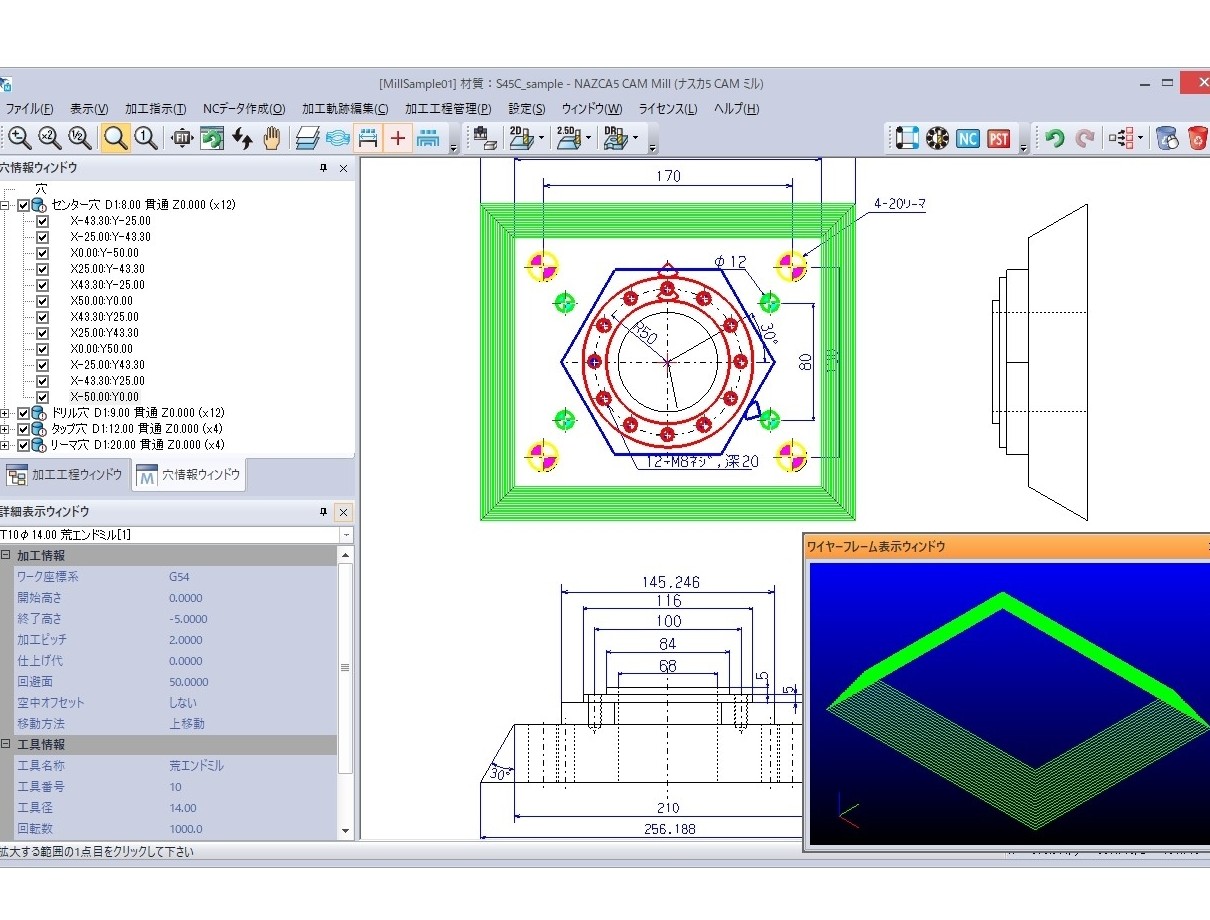The image size is (1210, 920).
Task: Click the blue recycle bin with mouse icon
Action: (x=1167, y=139)
